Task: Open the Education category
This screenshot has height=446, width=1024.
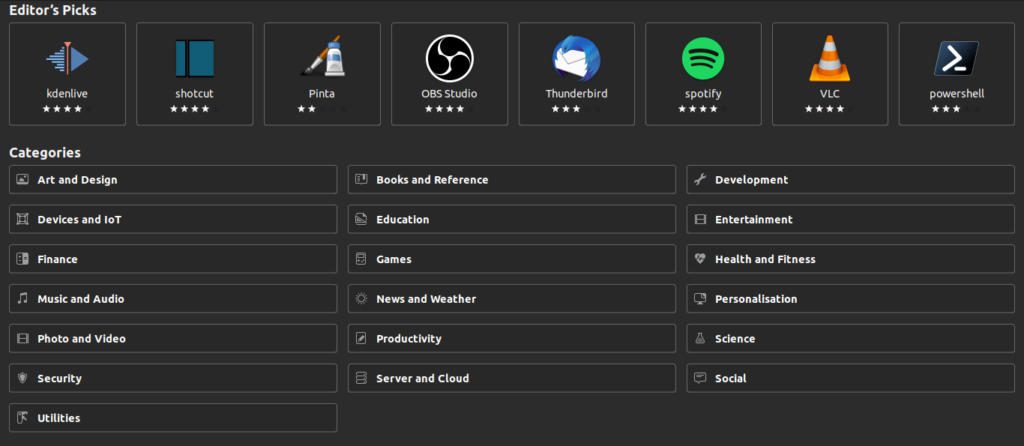Action: (511, 219)
